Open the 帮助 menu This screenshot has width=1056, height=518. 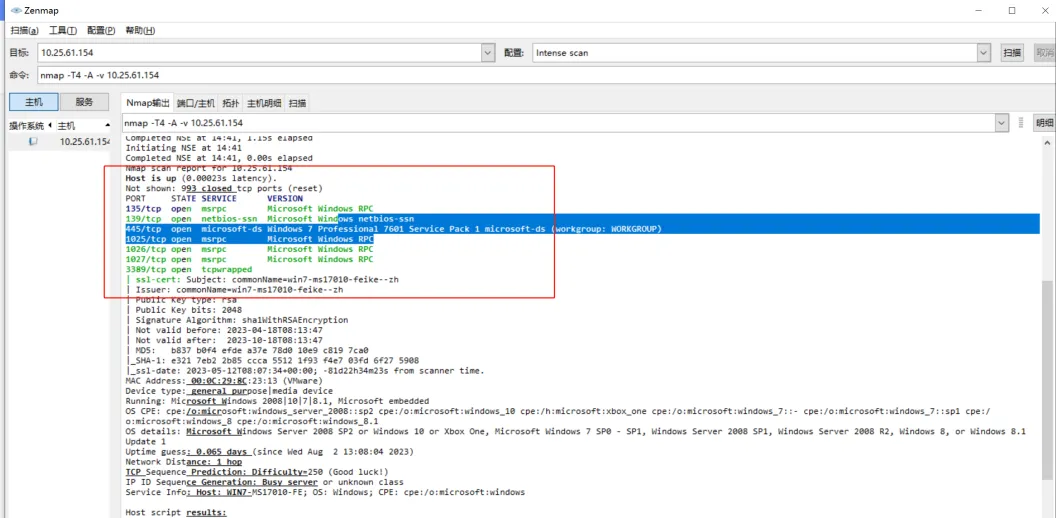pos(140,31)
